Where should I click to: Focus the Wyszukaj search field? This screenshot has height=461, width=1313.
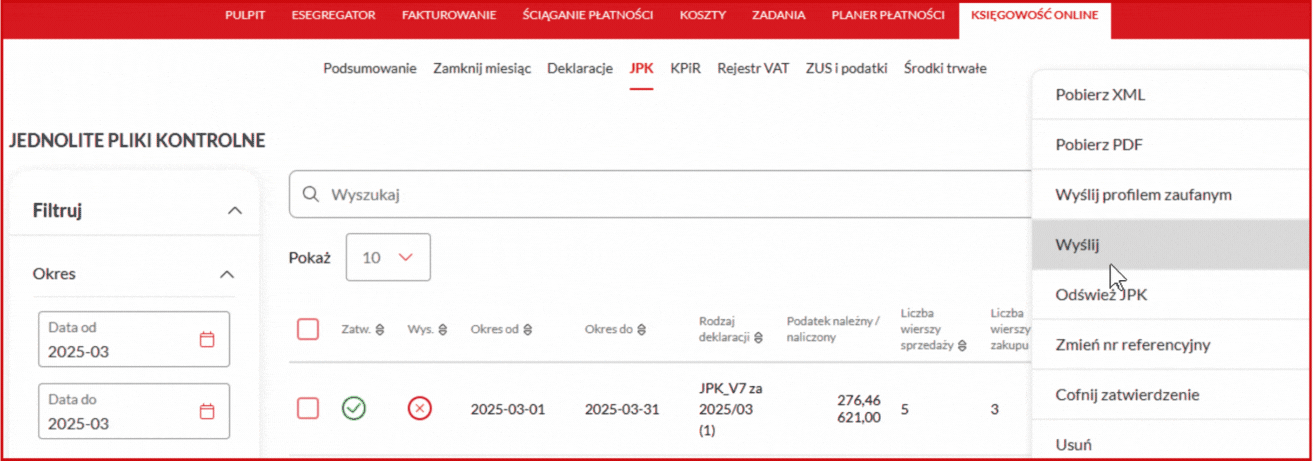pos(660,195)
